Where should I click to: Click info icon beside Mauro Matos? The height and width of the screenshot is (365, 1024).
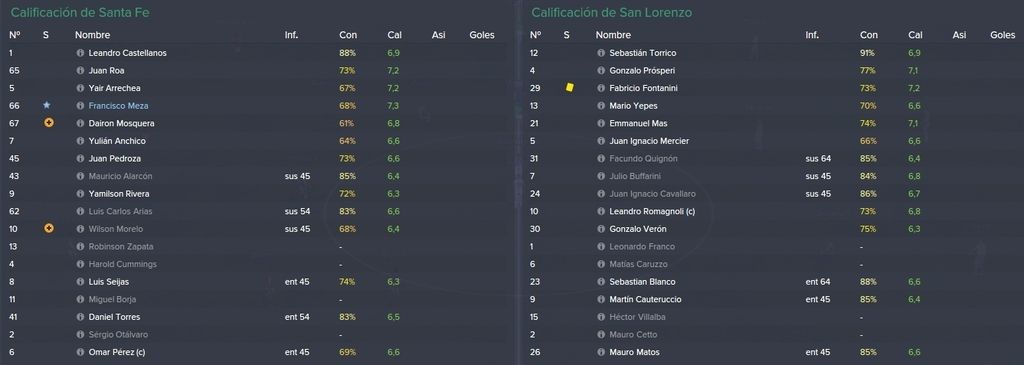(x=601, y=352)
